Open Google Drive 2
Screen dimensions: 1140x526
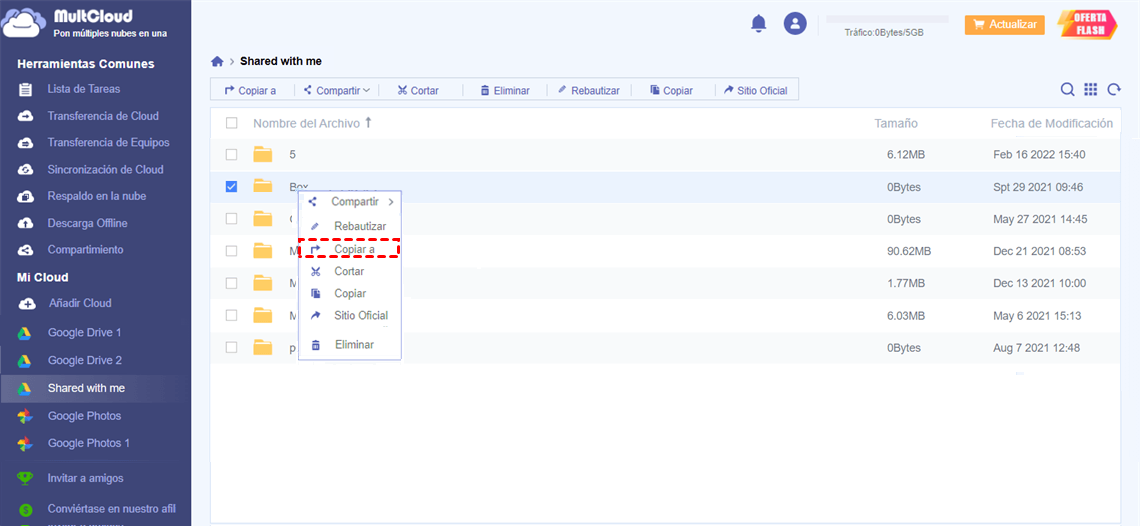pyautogui.click(x=84, y=360)
